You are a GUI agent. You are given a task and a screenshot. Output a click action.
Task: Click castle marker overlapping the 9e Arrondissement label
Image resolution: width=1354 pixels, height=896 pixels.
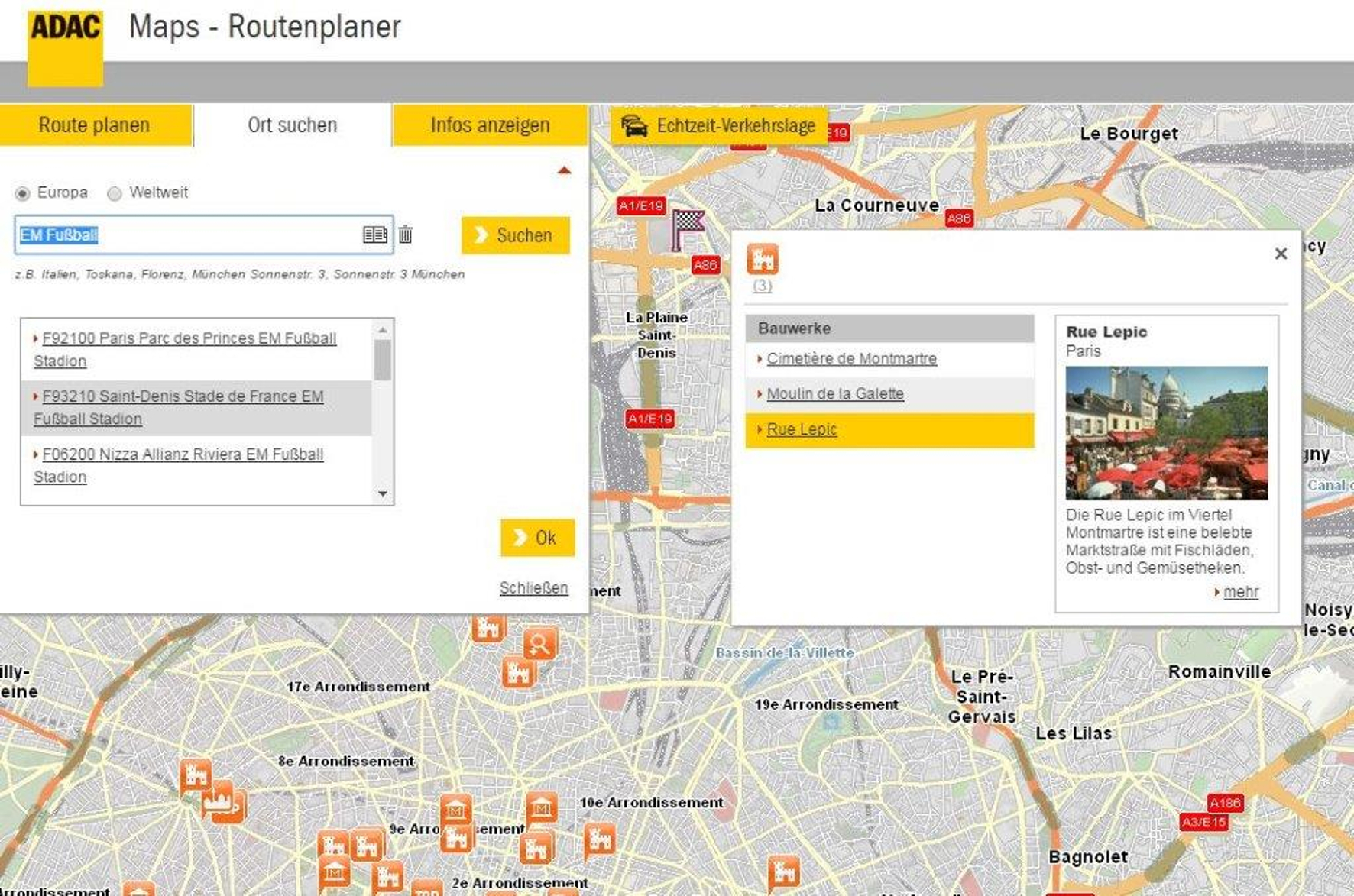[457, 838]
